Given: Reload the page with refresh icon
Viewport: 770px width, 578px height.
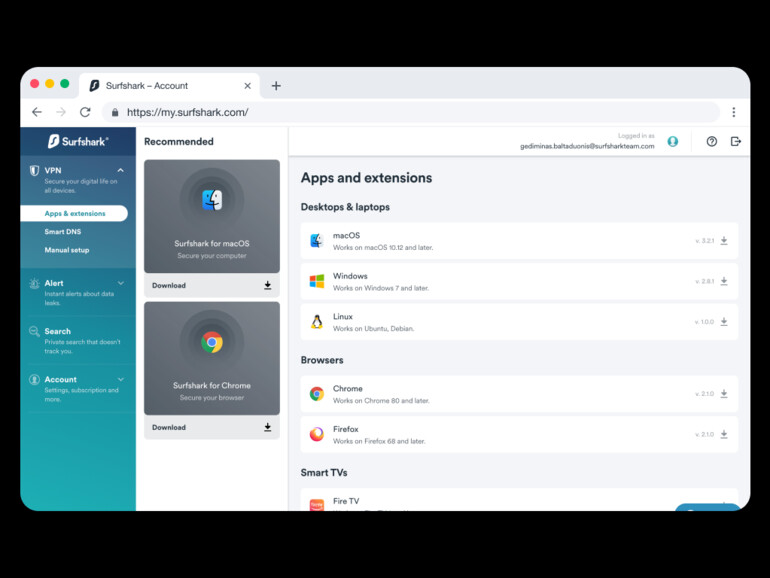Looking at the screenshot, I should point(85,112).
